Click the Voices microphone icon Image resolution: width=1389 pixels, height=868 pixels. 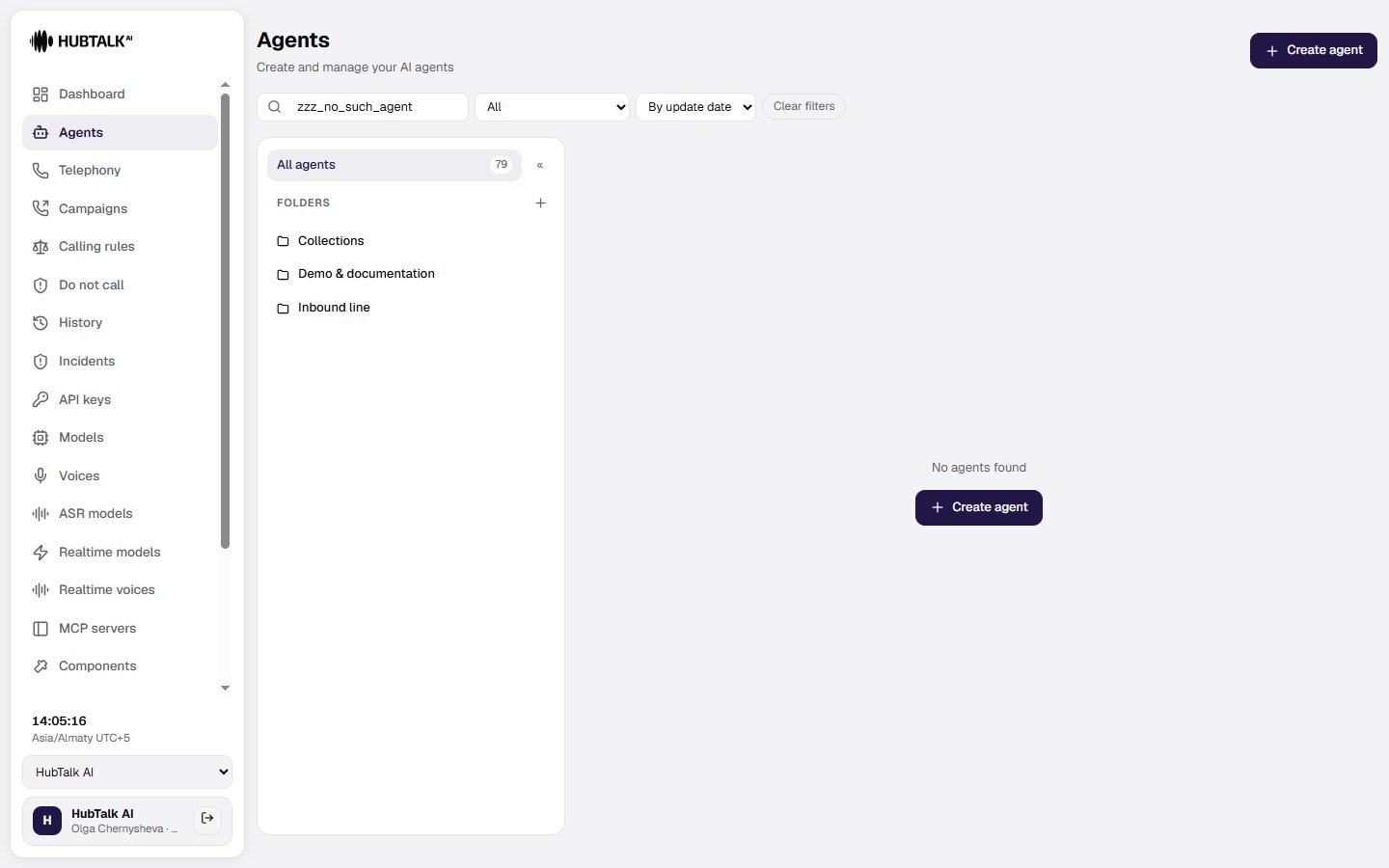41,475
